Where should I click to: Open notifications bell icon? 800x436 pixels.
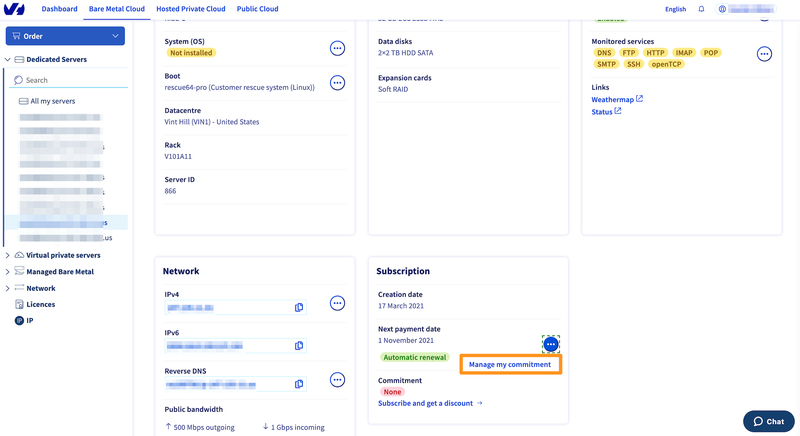coord(702,9)
